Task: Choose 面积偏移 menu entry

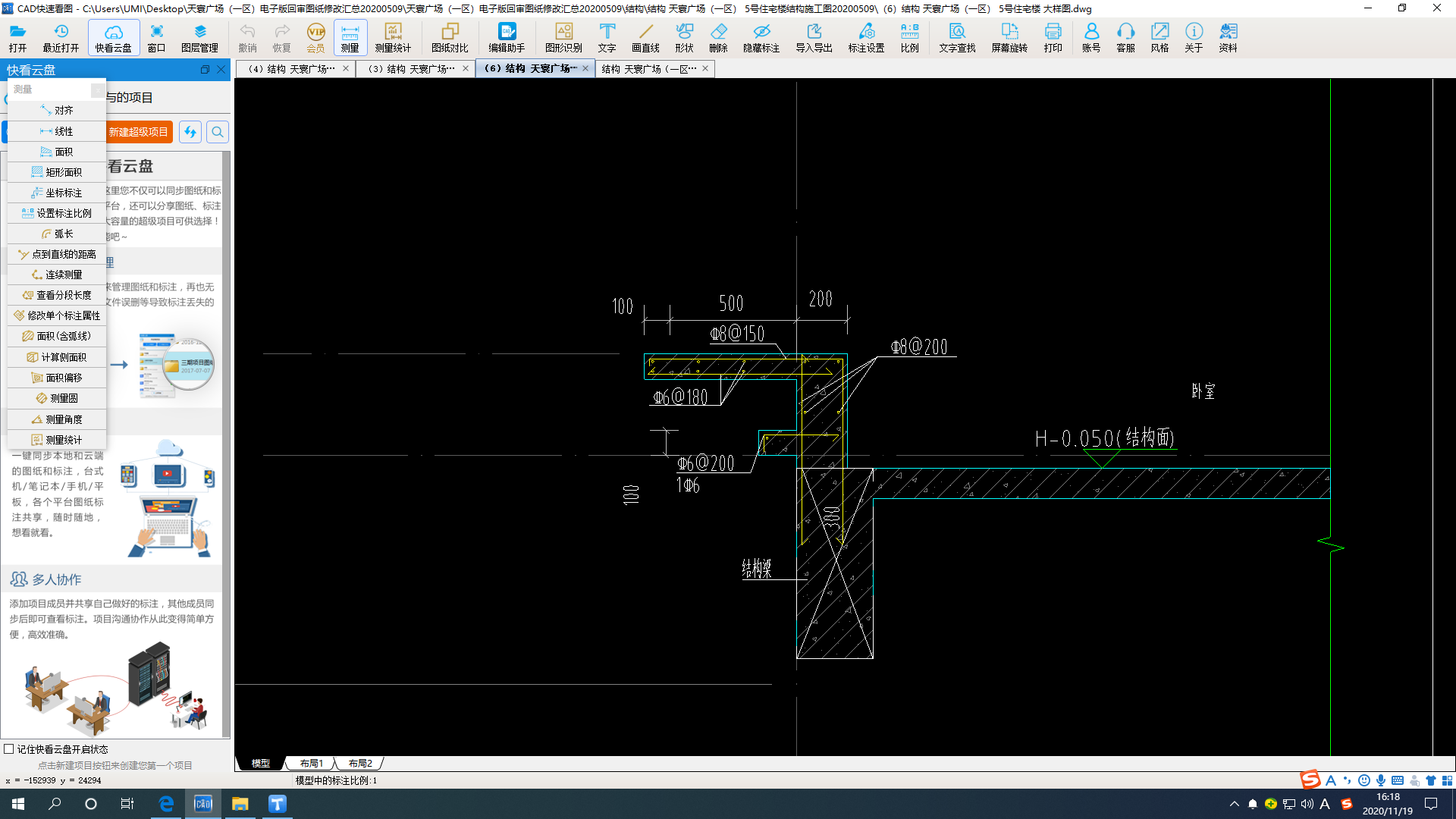Action: click(x=57, y=378)
